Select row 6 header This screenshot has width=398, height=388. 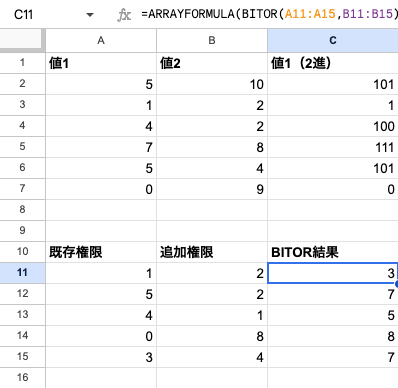click(x=22, y=168)
